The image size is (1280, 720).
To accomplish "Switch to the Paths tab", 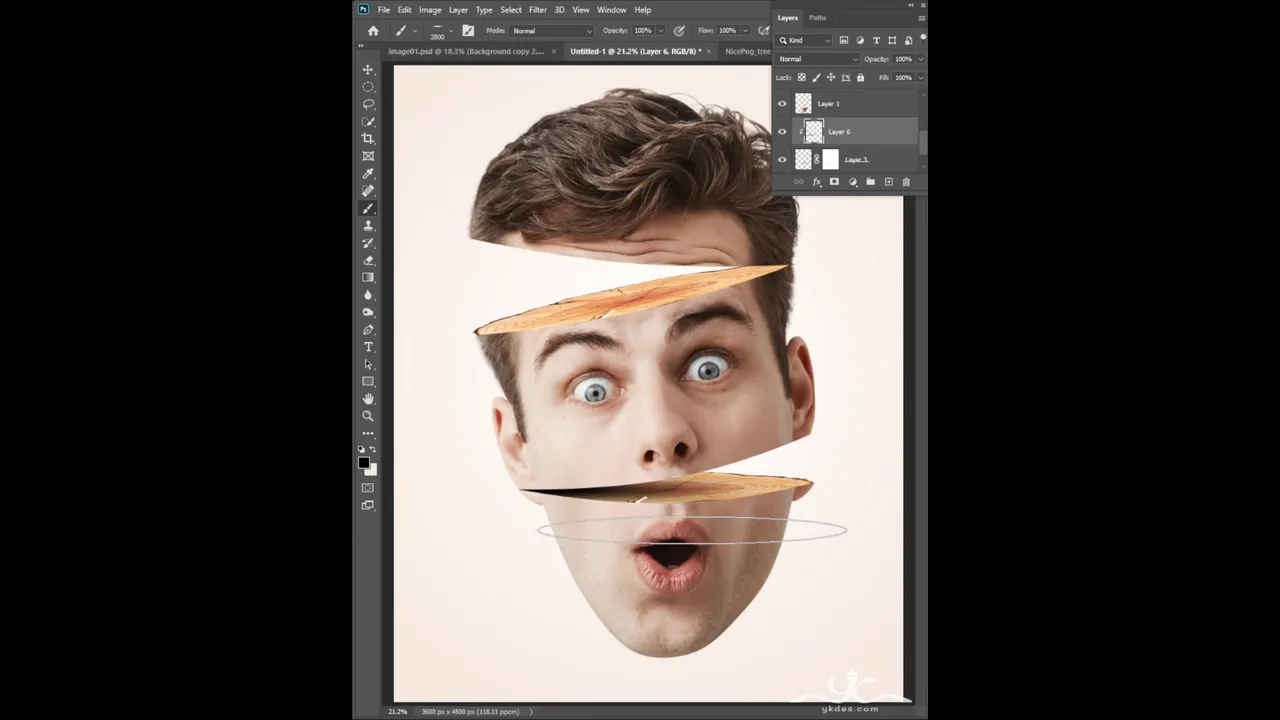I will tap(818, 18).
